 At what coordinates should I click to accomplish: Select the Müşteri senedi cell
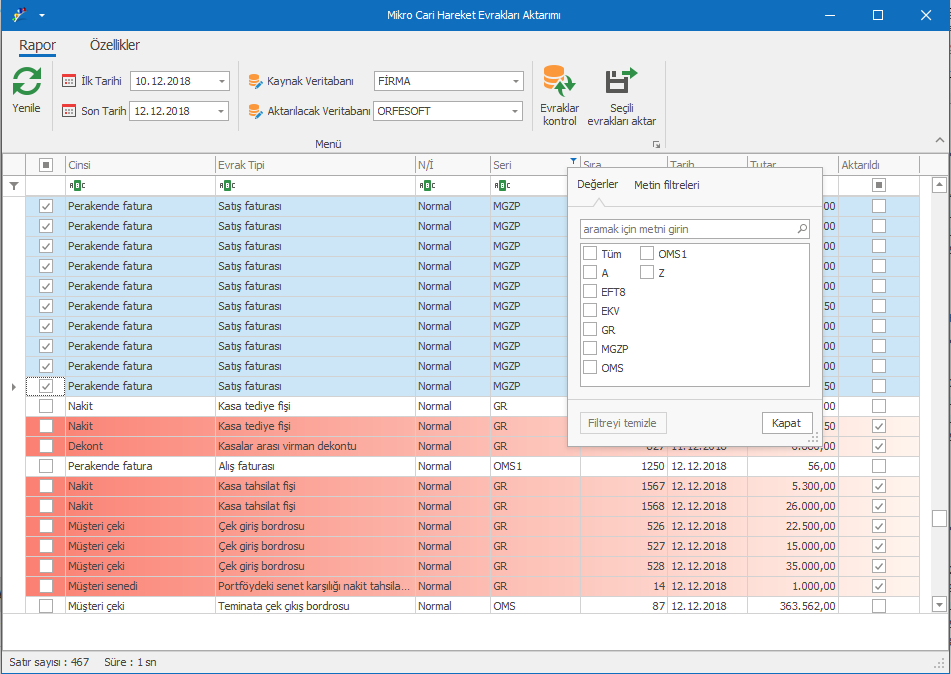(140, 586)
